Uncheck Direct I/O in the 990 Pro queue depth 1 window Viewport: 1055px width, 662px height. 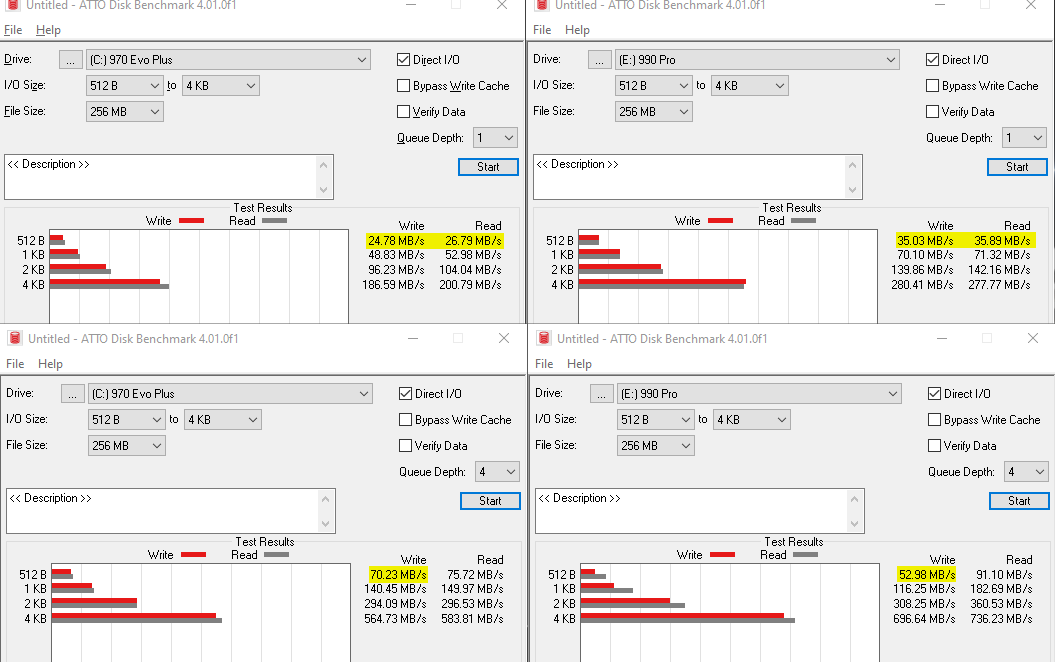pyautogui.click(x=933, y=60)
